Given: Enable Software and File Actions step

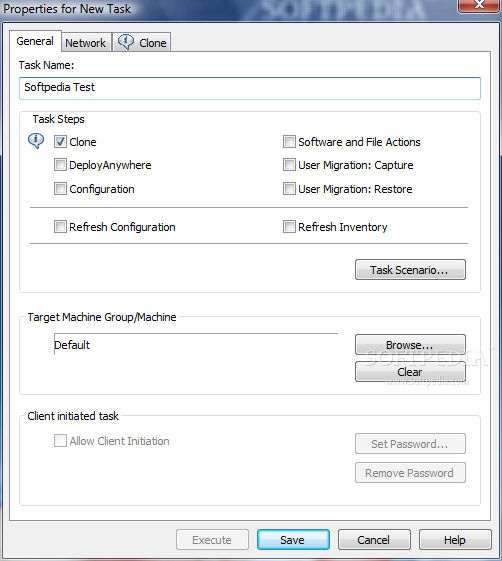Looking at the screenshot, I should pos(289,142).
